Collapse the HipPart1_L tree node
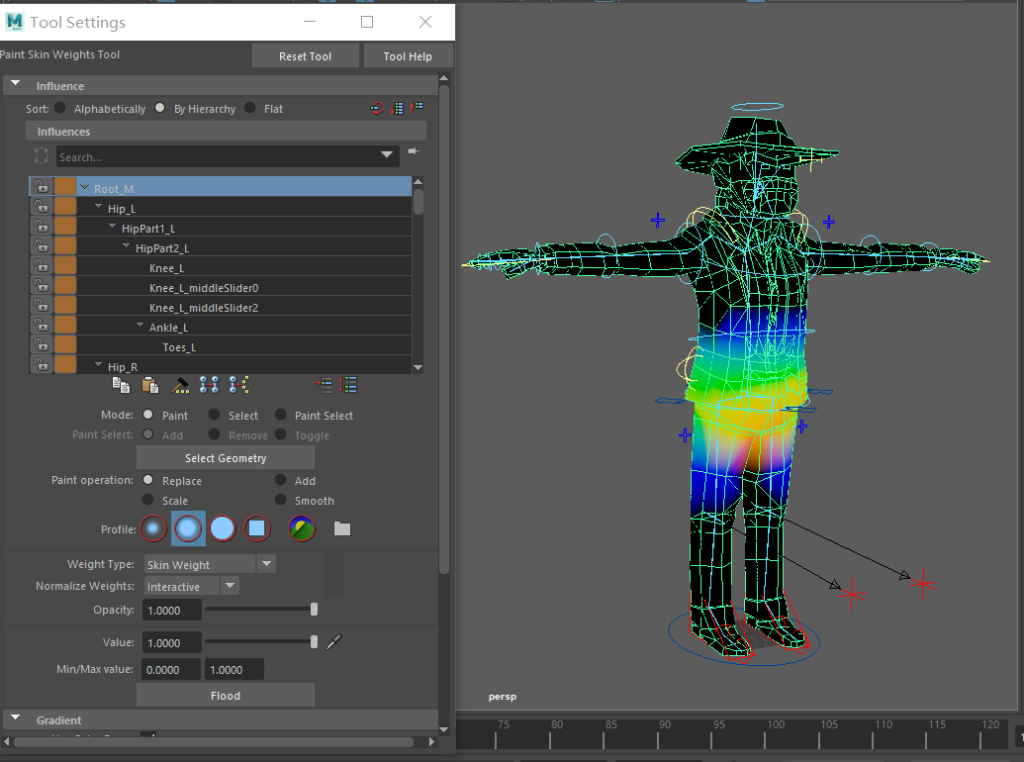 click(112, 226)
